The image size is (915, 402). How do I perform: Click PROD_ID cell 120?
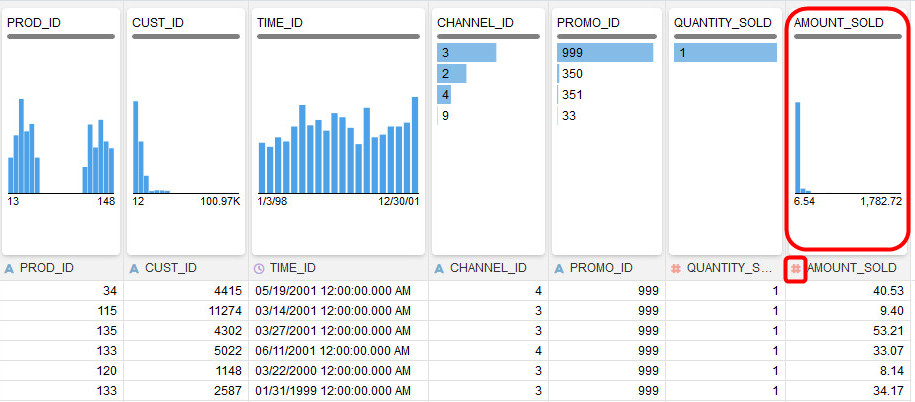61,370
